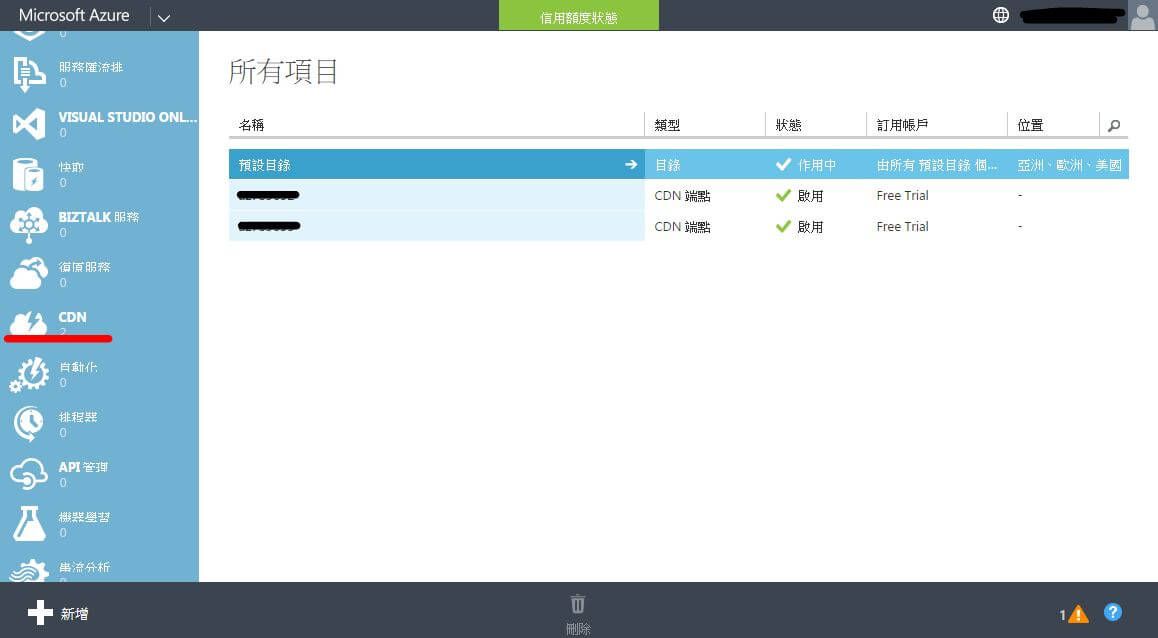Click the 由所有 預設目錄 subscription cell

(937, 165)
